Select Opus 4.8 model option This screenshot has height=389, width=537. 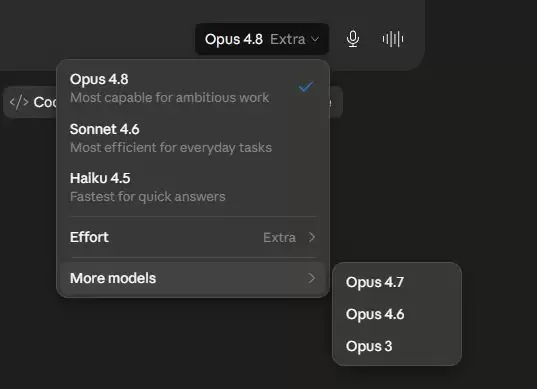(193, 88)
